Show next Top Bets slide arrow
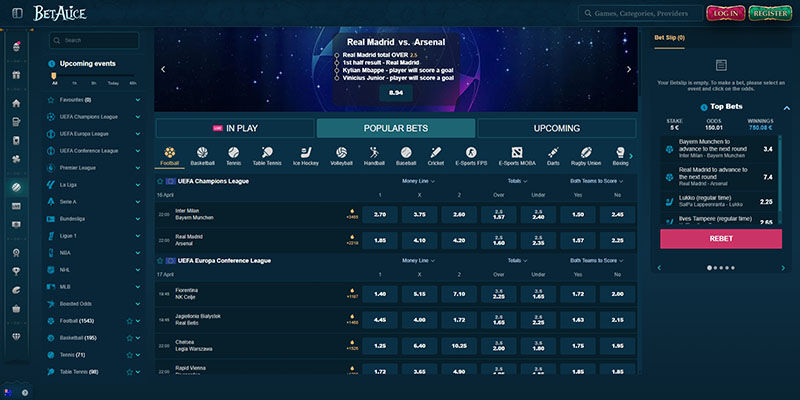800x400 pixels. [783, 268]
